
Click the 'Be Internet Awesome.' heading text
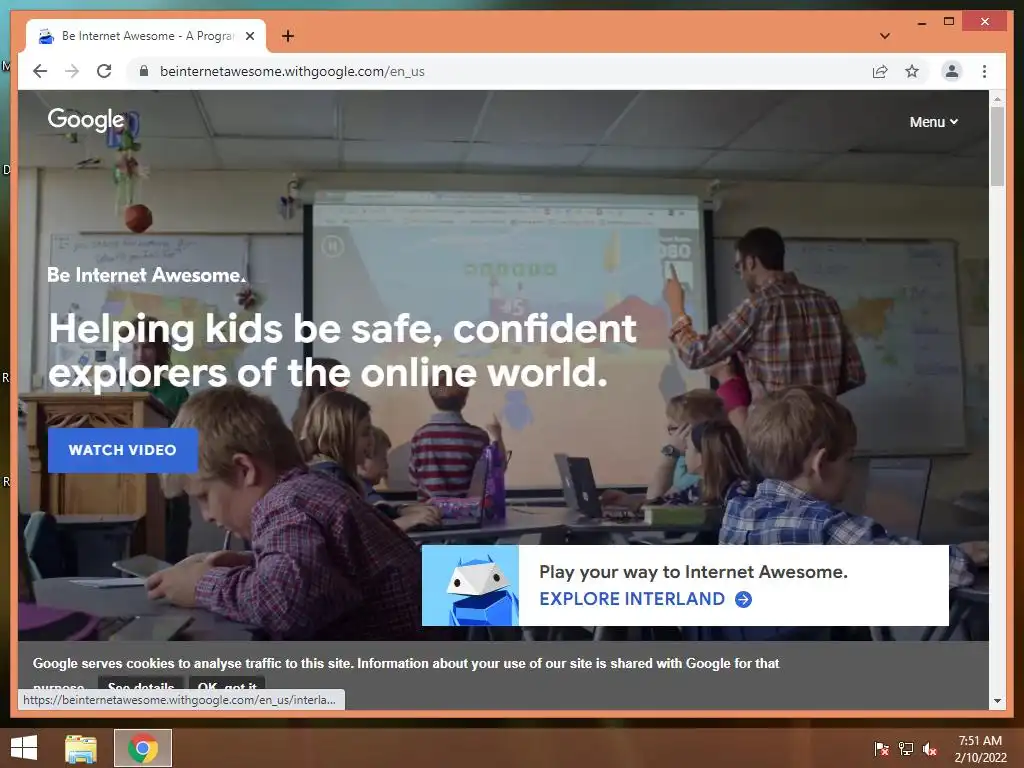[146, 275]
